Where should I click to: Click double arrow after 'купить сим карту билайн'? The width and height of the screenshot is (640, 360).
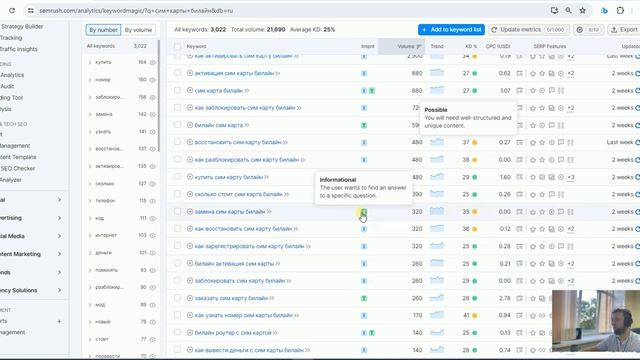(x=266, y=177)
